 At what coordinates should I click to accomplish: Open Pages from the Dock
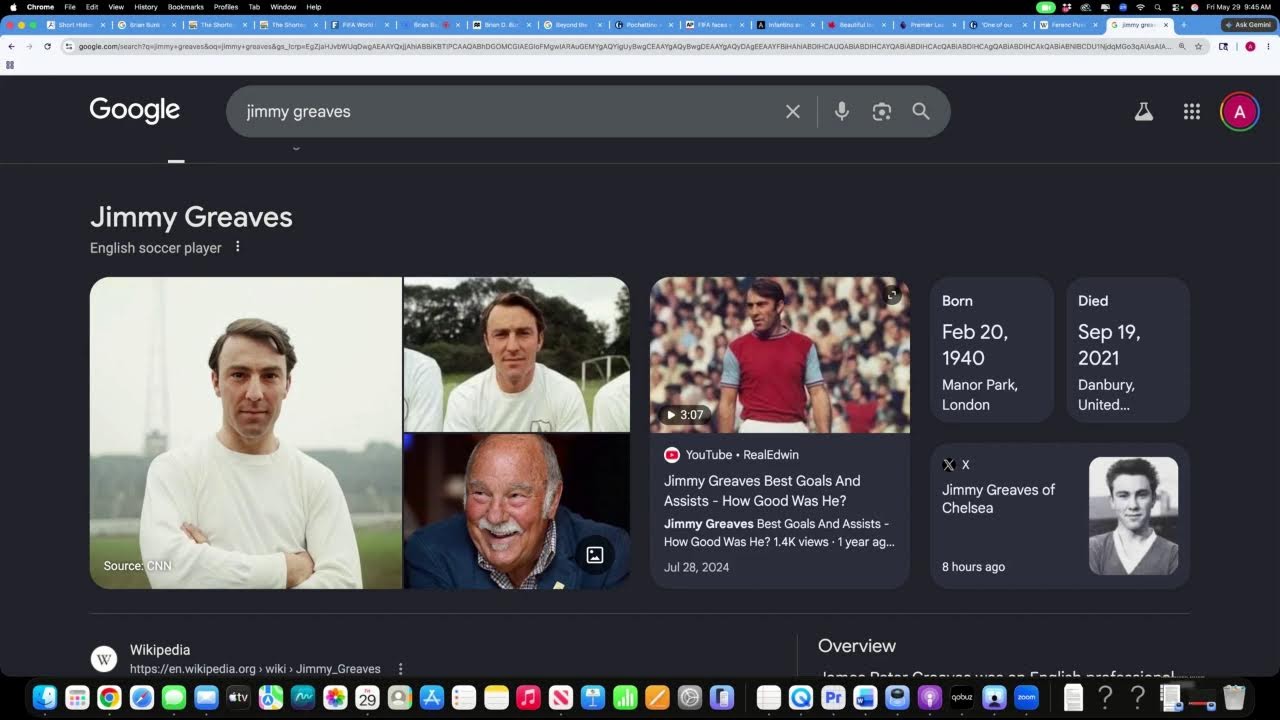pyautogui.click(x=657, y=697)
